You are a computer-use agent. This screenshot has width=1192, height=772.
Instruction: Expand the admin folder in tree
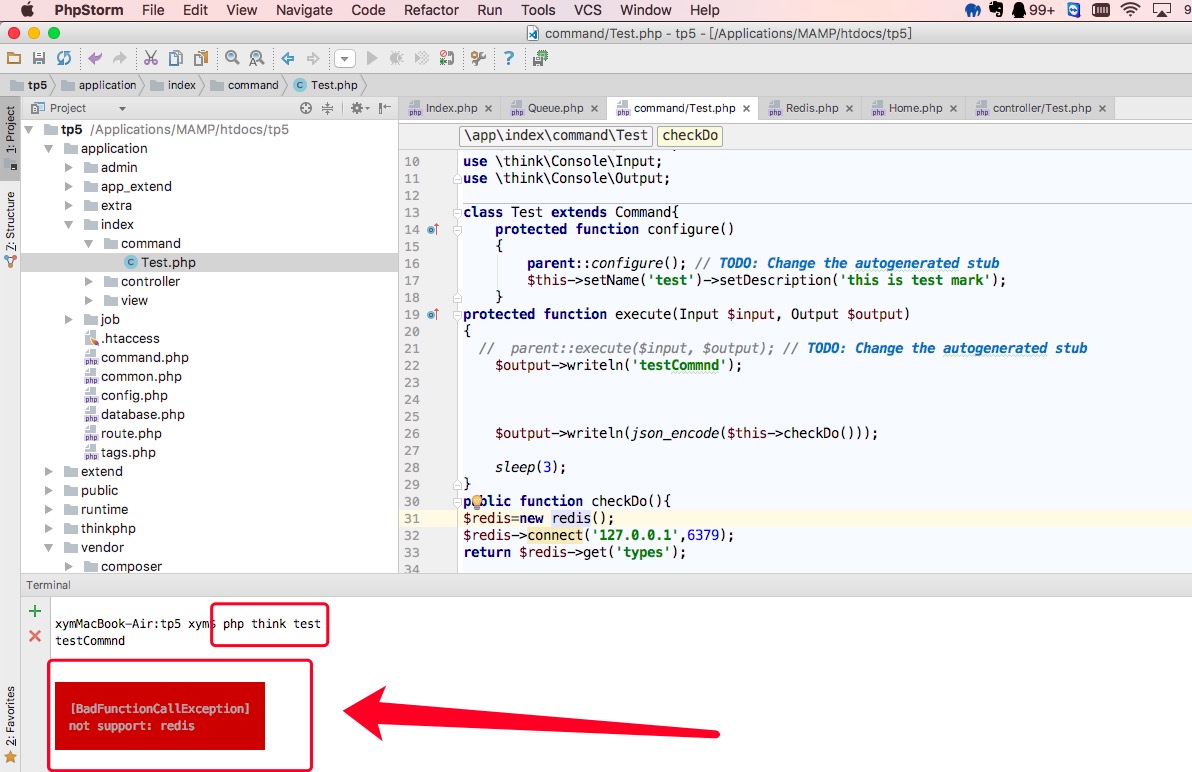point(69,168)
